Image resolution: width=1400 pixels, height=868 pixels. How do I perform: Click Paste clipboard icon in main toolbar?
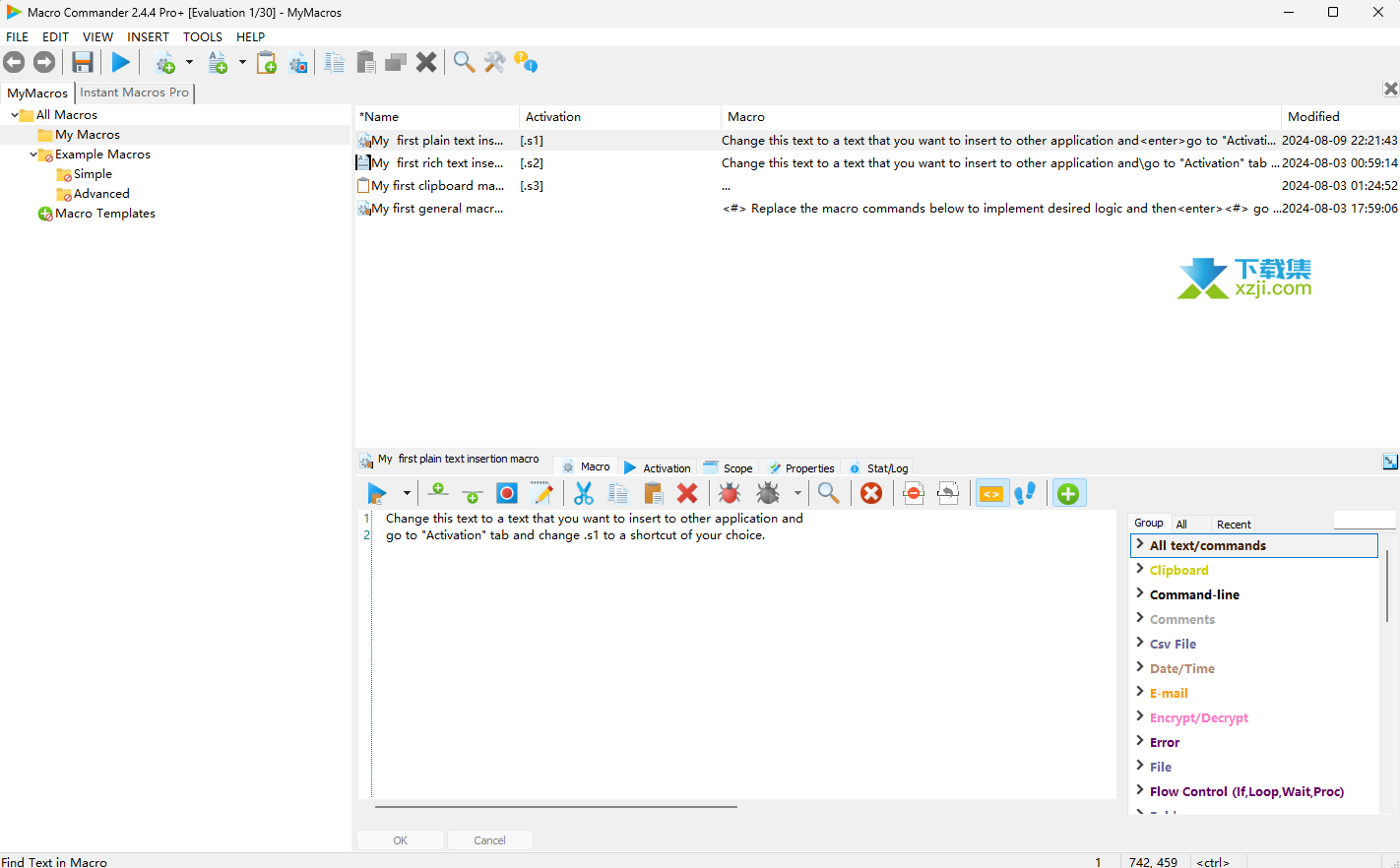[x=365, y=63]
